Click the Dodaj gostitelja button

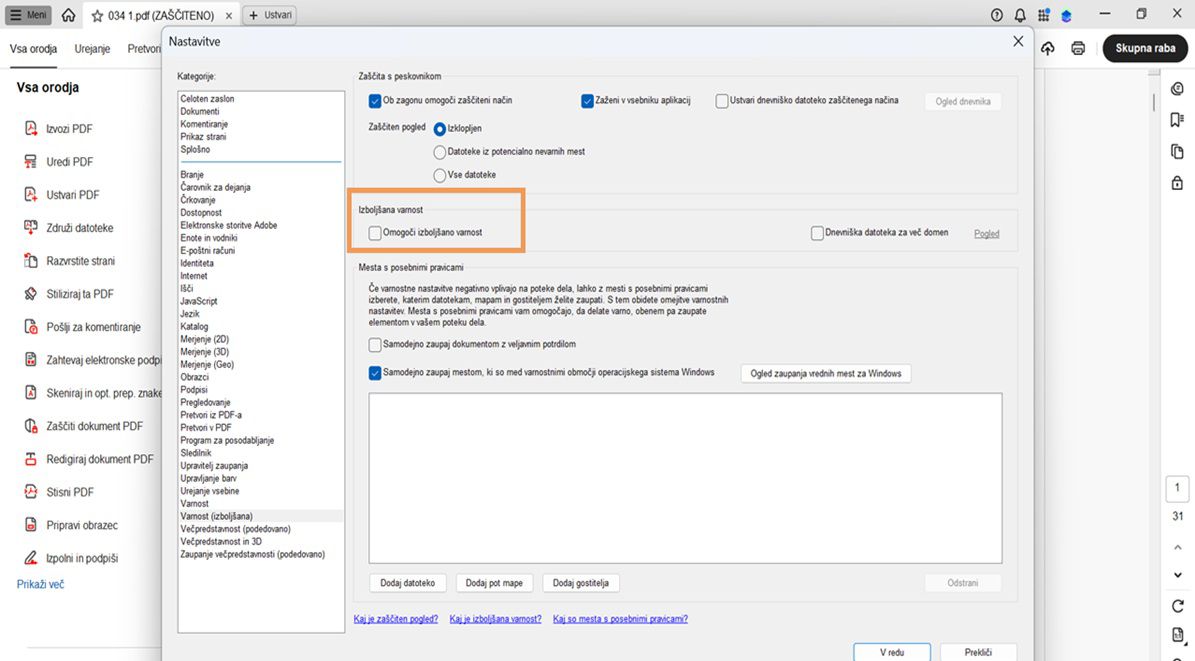581,583
